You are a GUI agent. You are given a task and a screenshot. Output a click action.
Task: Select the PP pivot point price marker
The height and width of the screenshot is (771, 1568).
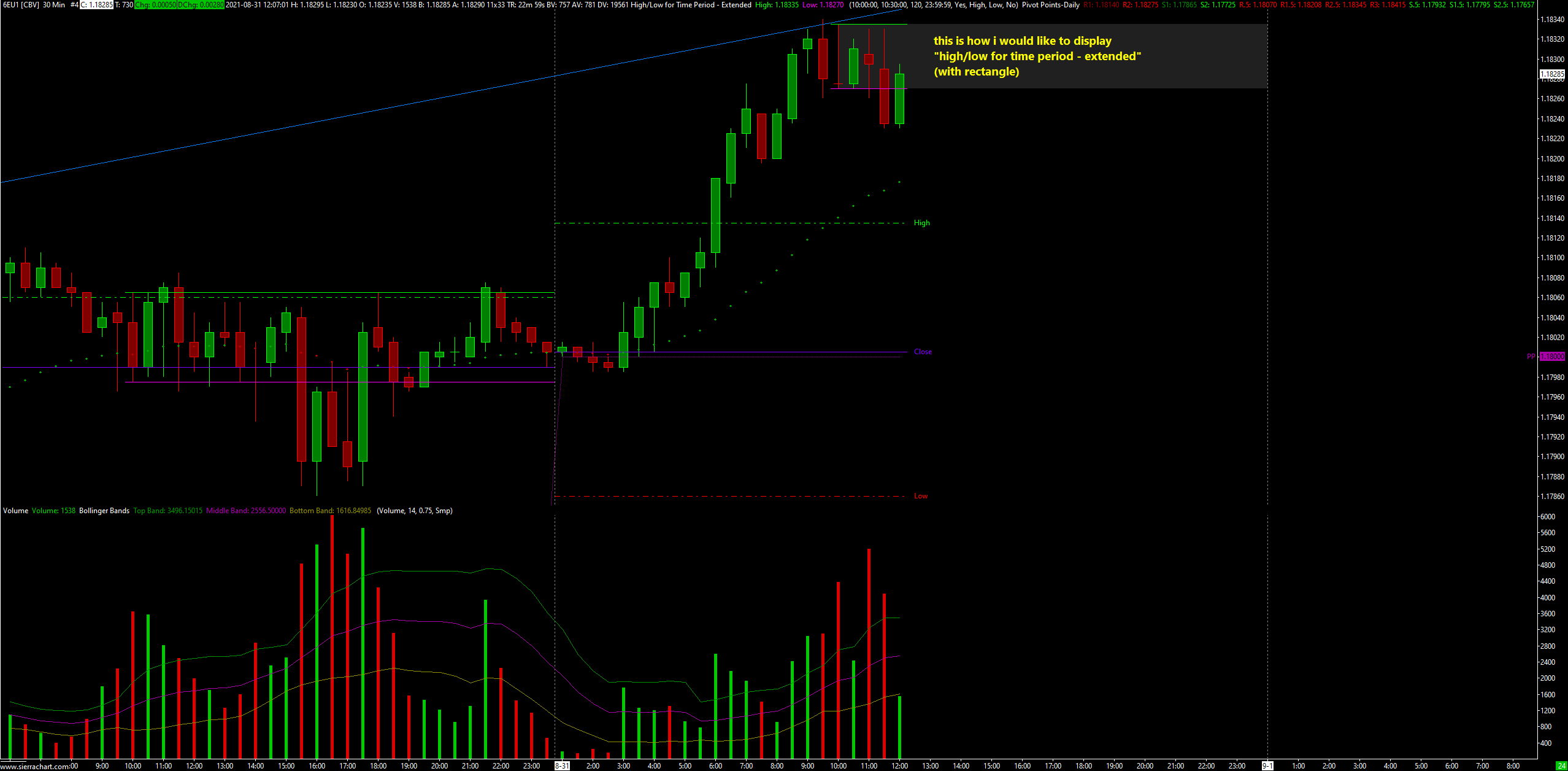point(1552,357)
